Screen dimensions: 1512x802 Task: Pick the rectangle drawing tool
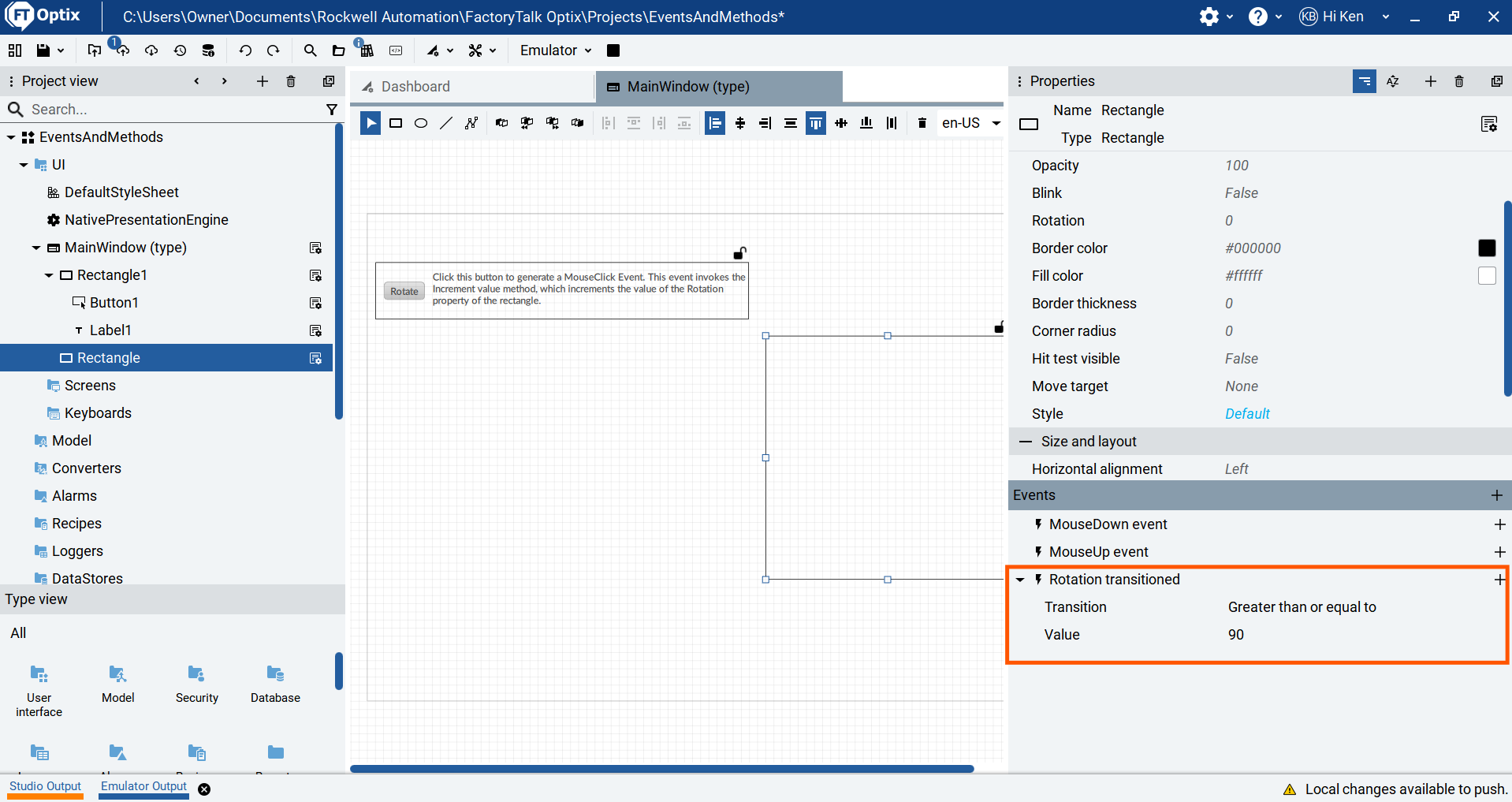coord(396,123)
